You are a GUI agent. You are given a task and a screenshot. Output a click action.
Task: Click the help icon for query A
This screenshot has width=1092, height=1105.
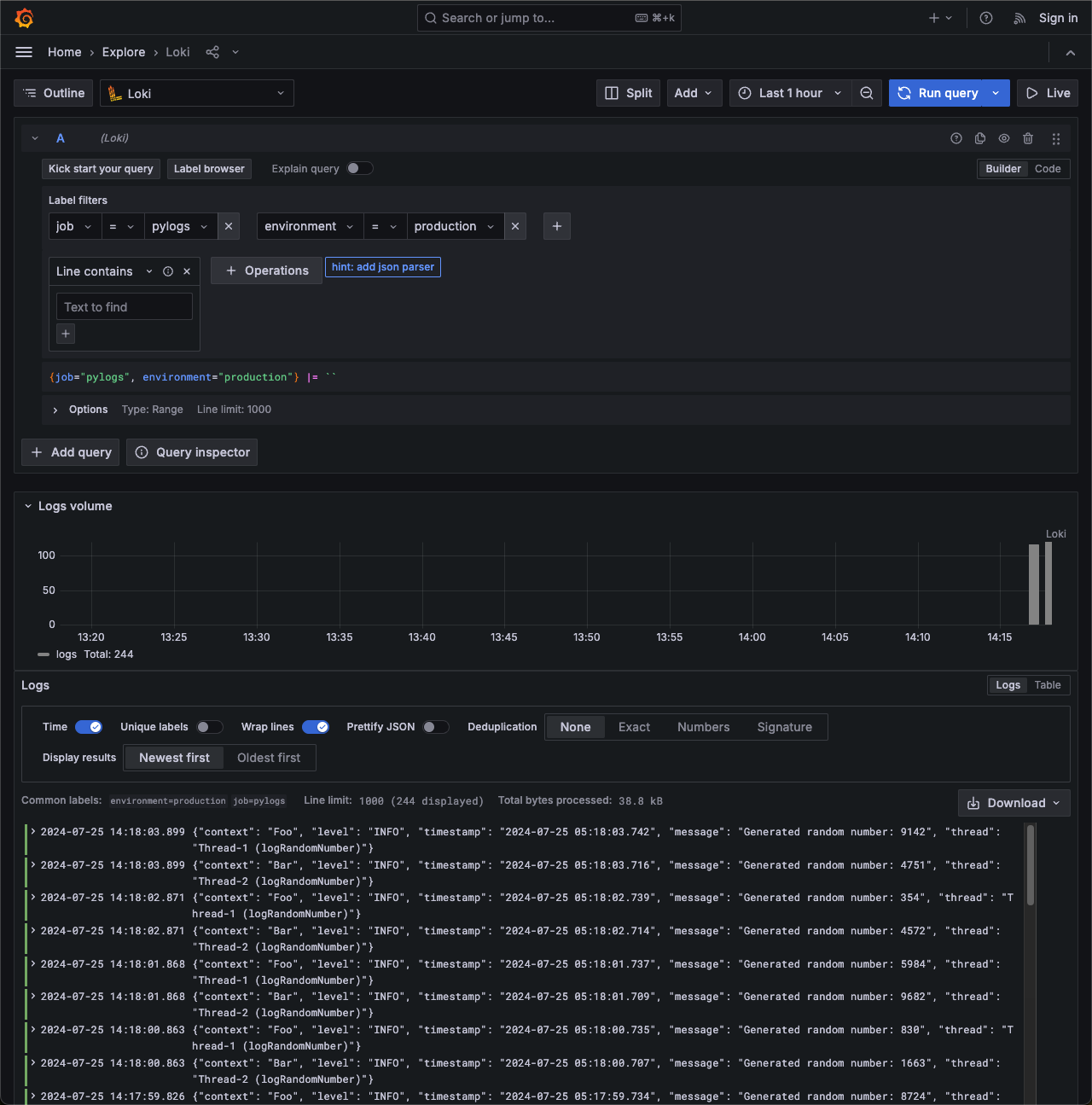click(955, 137)
